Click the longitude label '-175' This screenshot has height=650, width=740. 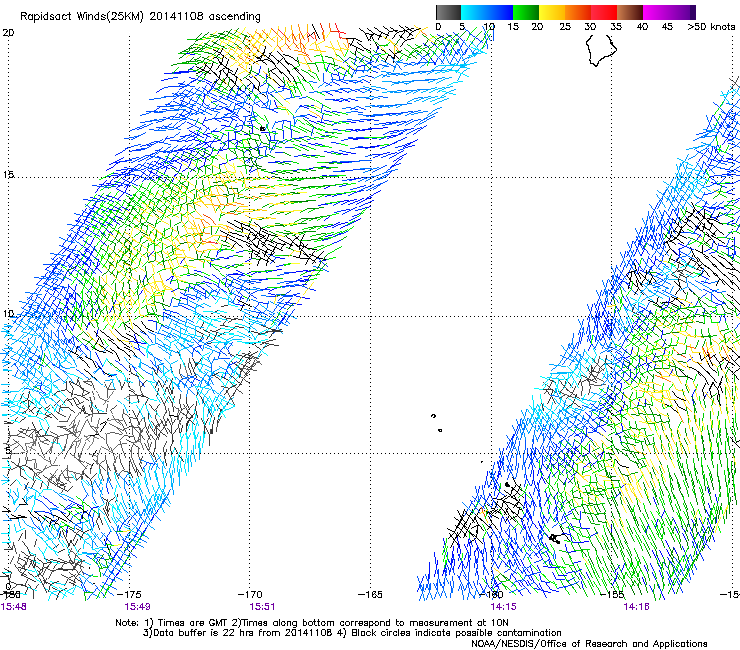point(129,594)
